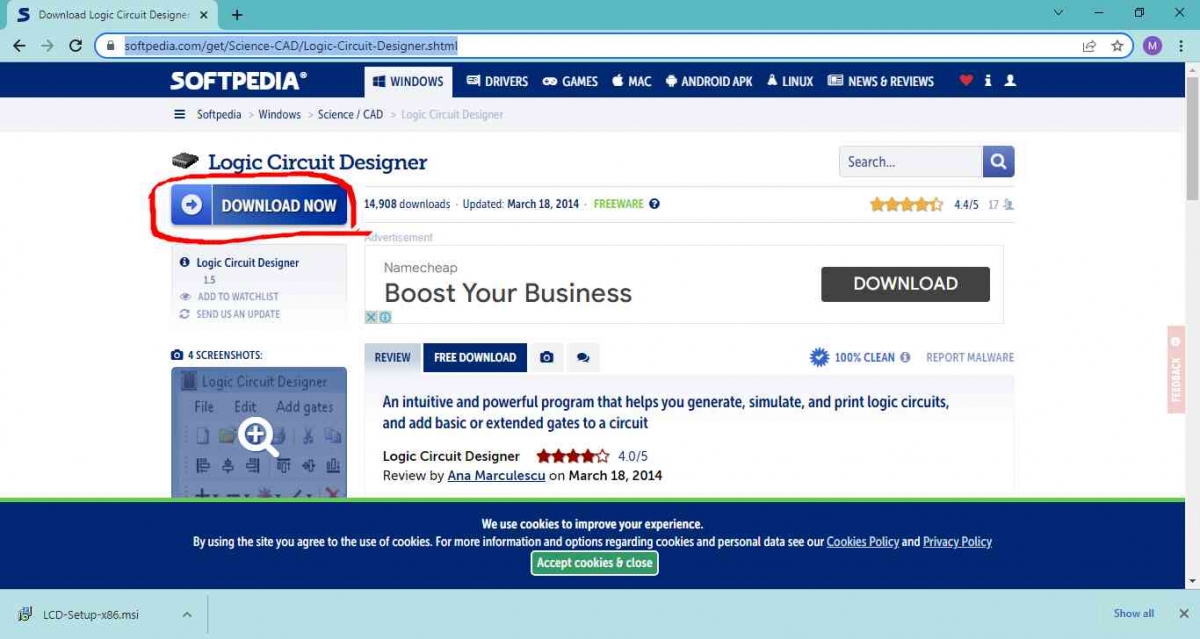Screen dimensions: 1200x639
Task: Click the Search input field
Action: pyautogui.click(x=911, y=162)
